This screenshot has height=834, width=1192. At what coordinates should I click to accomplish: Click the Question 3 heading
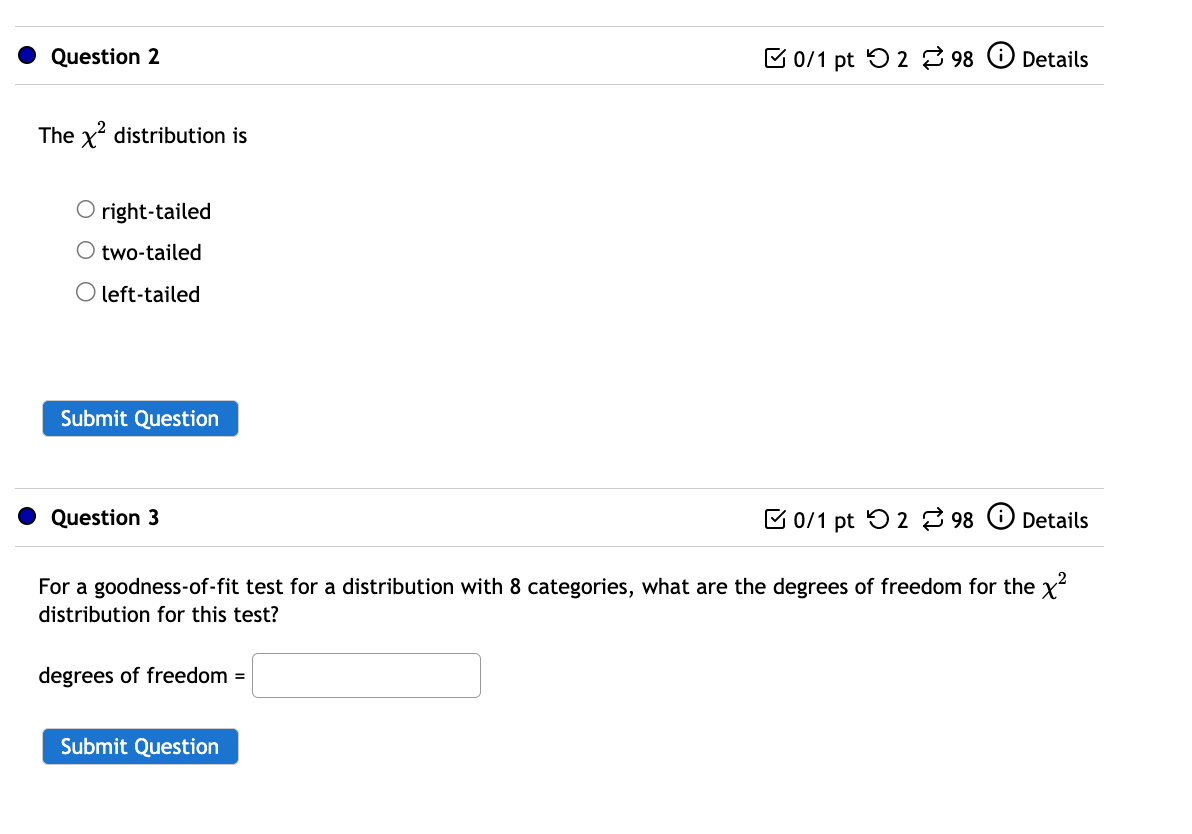105,517
